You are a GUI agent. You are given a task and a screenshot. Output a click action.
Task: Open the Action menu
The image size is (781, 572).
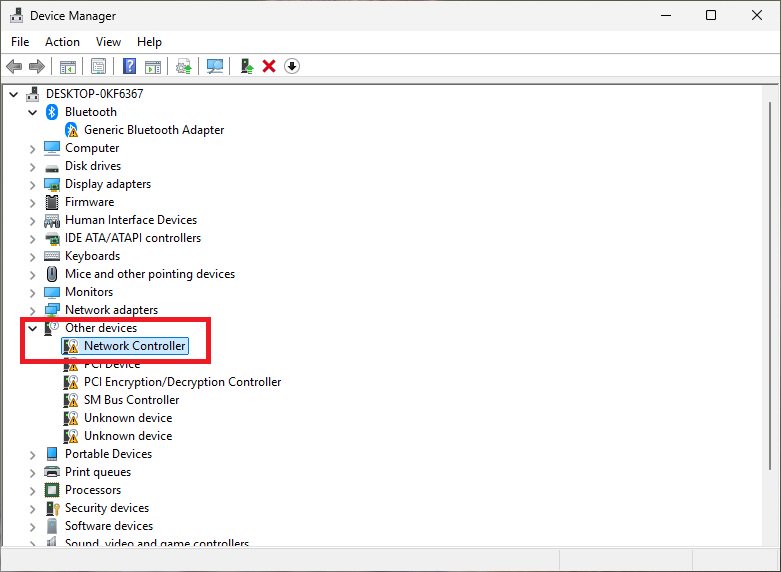(62, 42)
